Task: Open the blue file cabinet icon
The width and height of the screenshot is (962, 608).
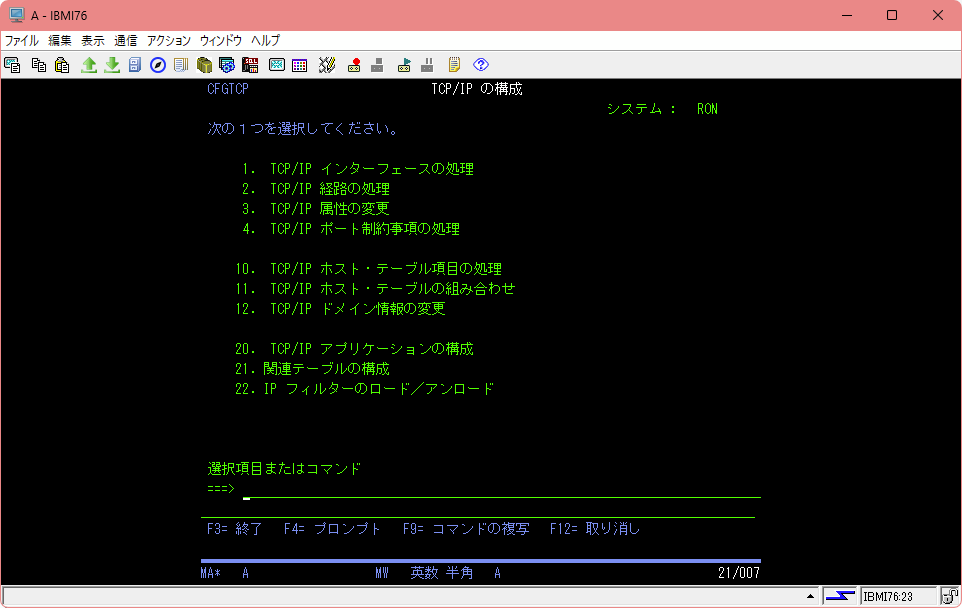Action: (135, 64)
